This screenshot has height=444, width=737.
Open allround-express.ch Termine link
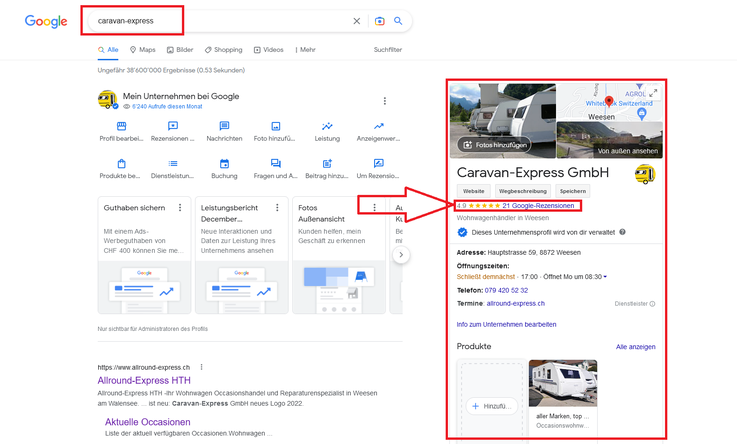(516, 304)
